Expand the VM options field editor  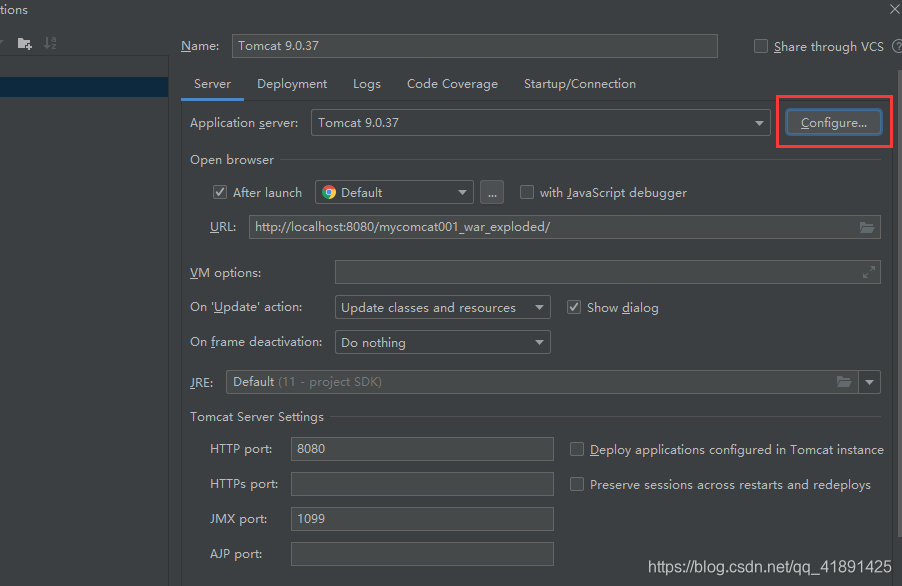(869, 272)
